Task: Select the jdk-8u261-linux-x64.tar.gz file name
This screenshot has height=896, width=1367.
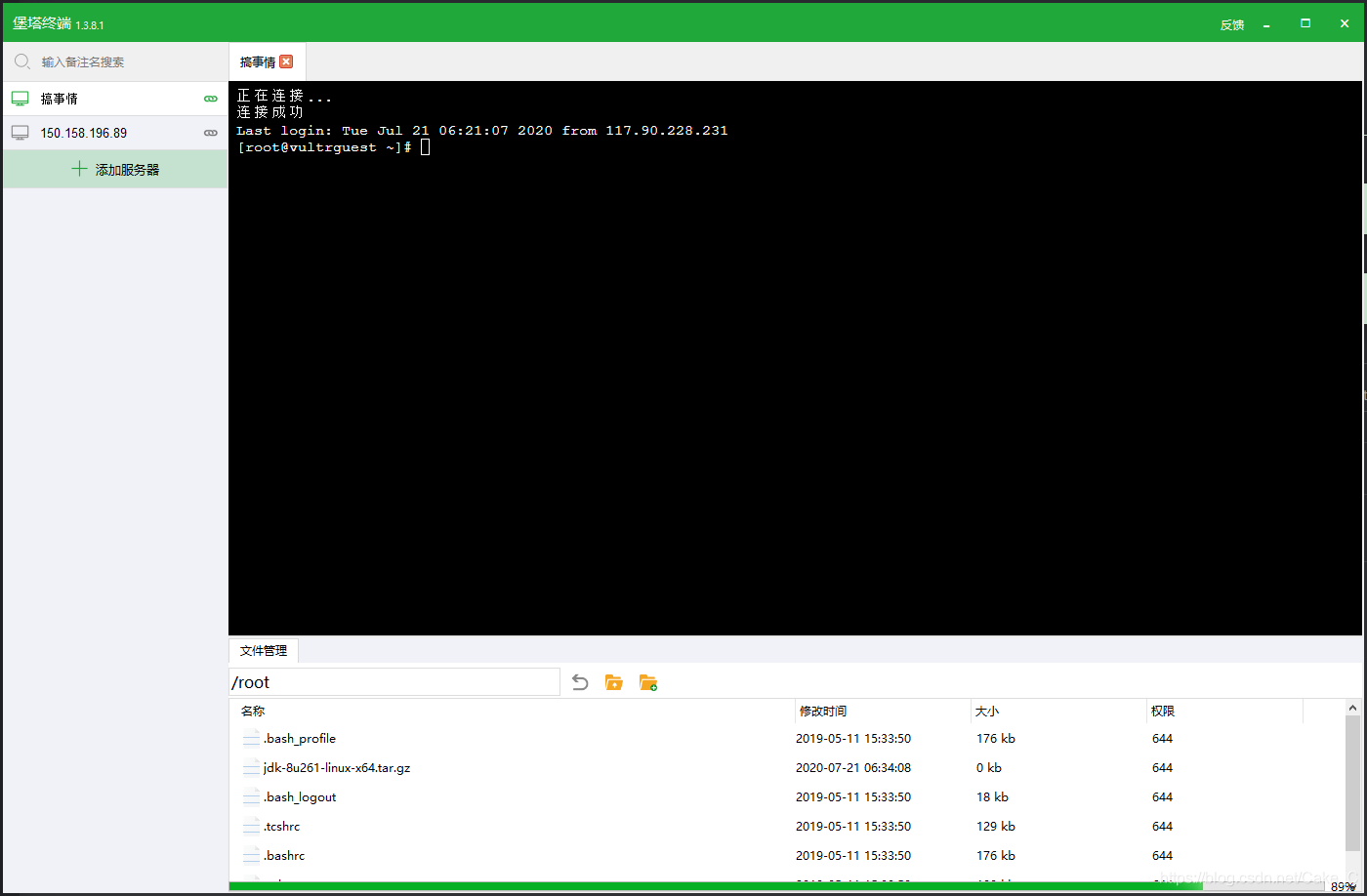Action: tap(337, 767)
